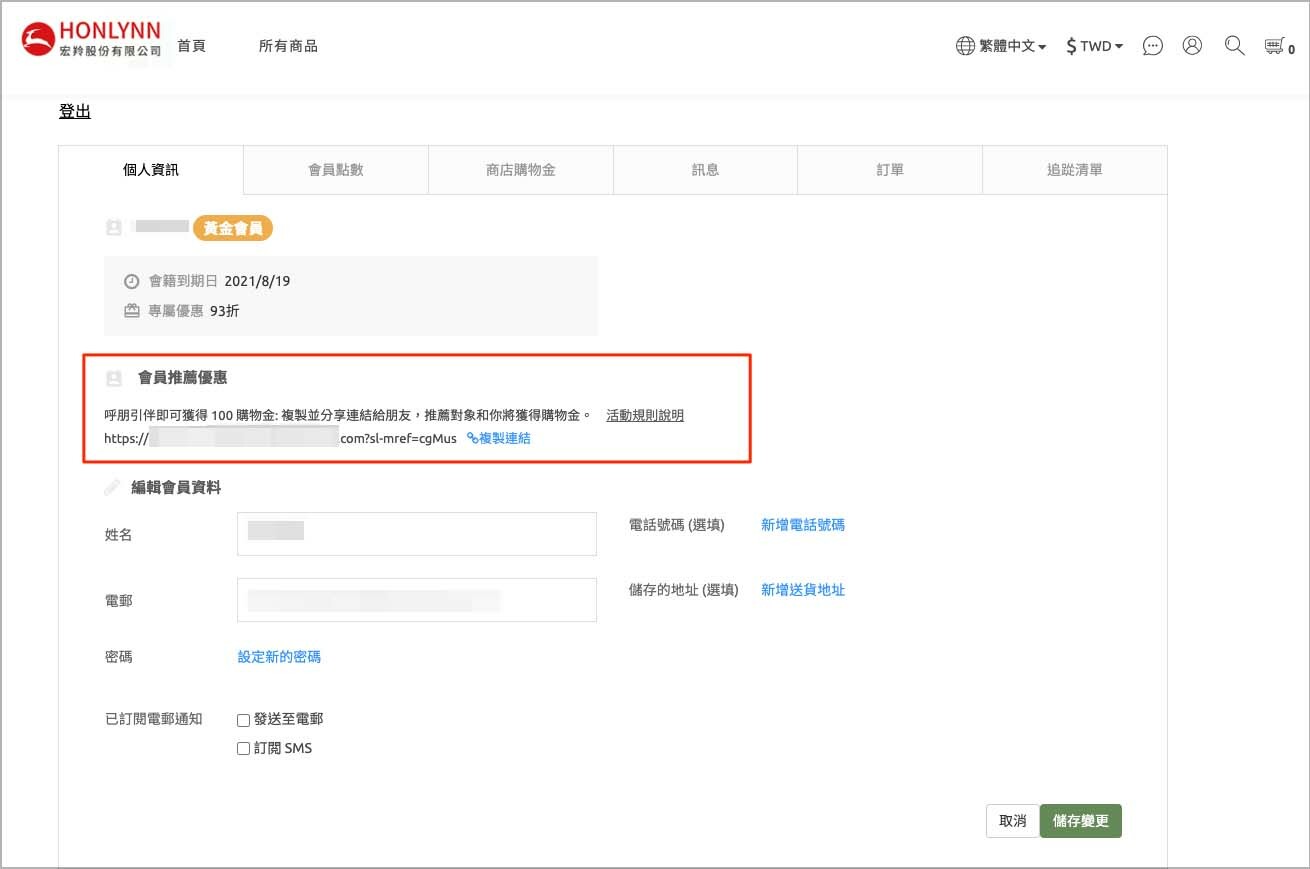Click the user account icon
This screenshot has width=1310, height=869.
(x=1192, y=46)
